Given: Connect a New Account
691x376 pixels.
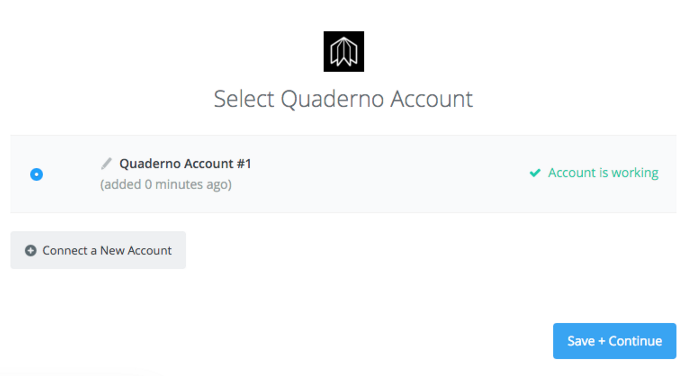Looking at the screenshot, I should point(98,250).
